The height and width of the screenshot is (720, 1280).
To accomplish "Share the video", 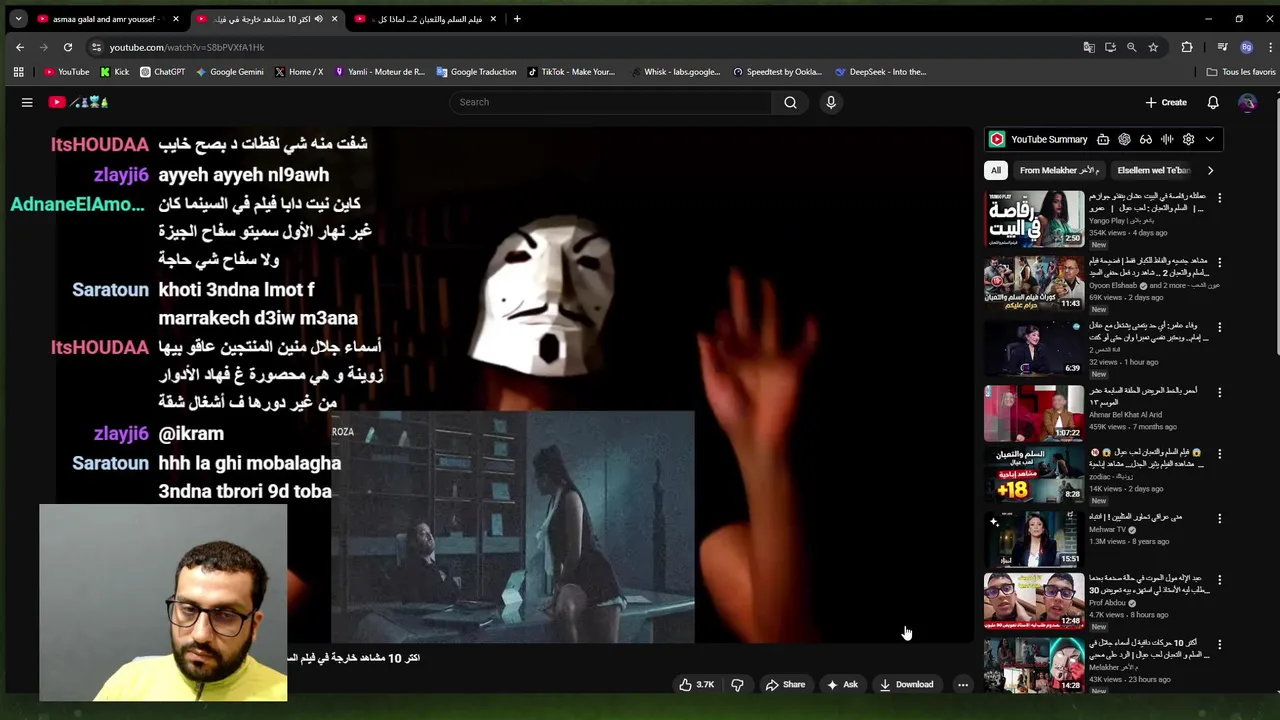I will coord(785,685).
